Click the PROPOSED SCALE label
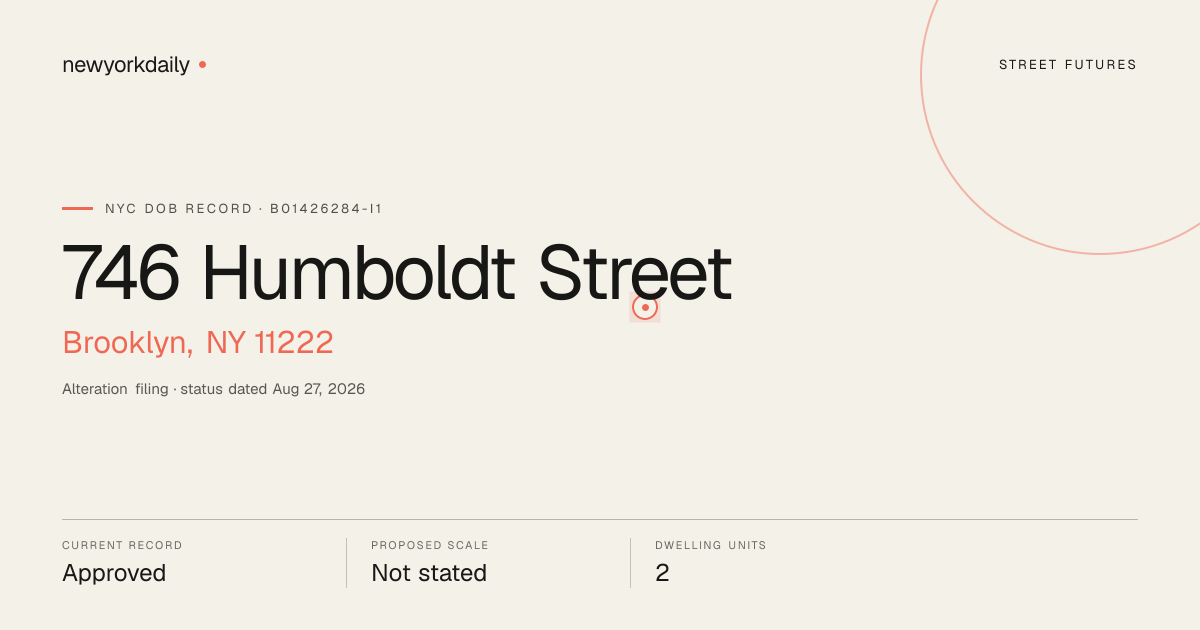 point(430,546)
